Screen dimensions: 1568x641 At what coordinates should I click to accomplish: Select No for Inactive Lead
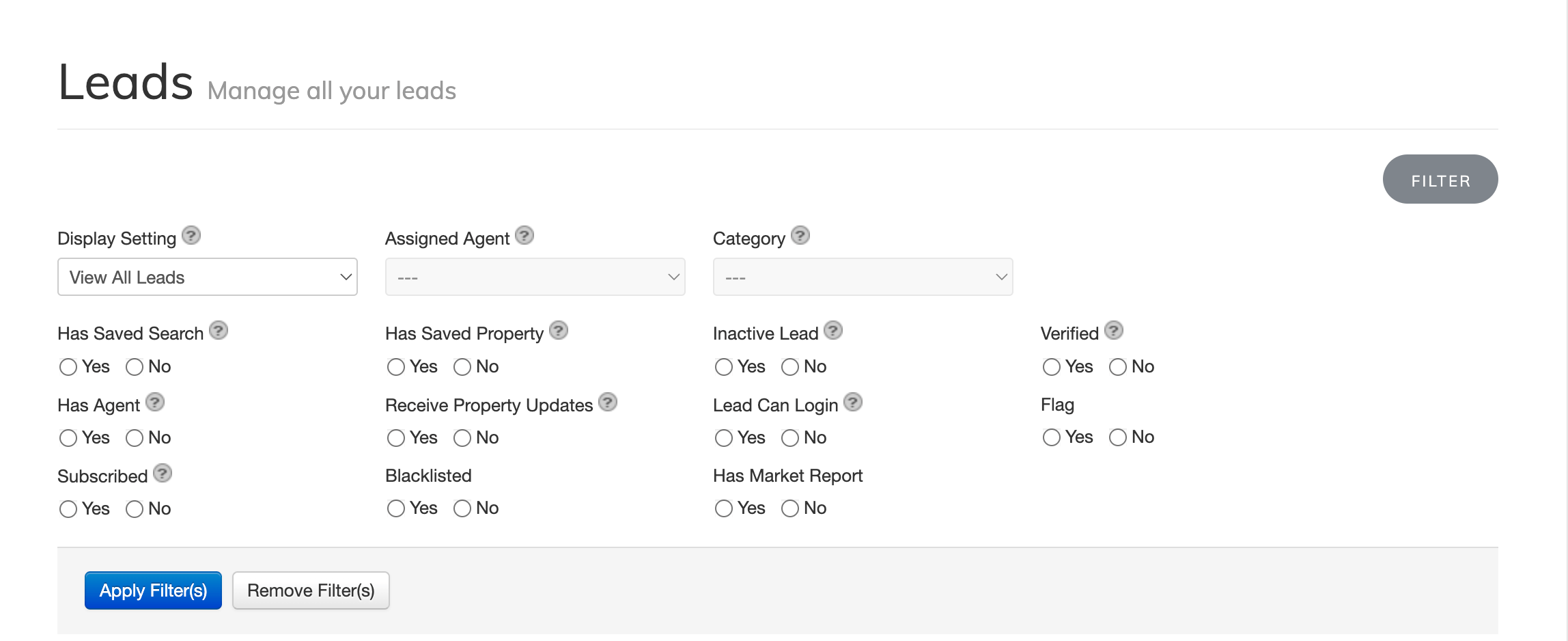tap(790, 367)
